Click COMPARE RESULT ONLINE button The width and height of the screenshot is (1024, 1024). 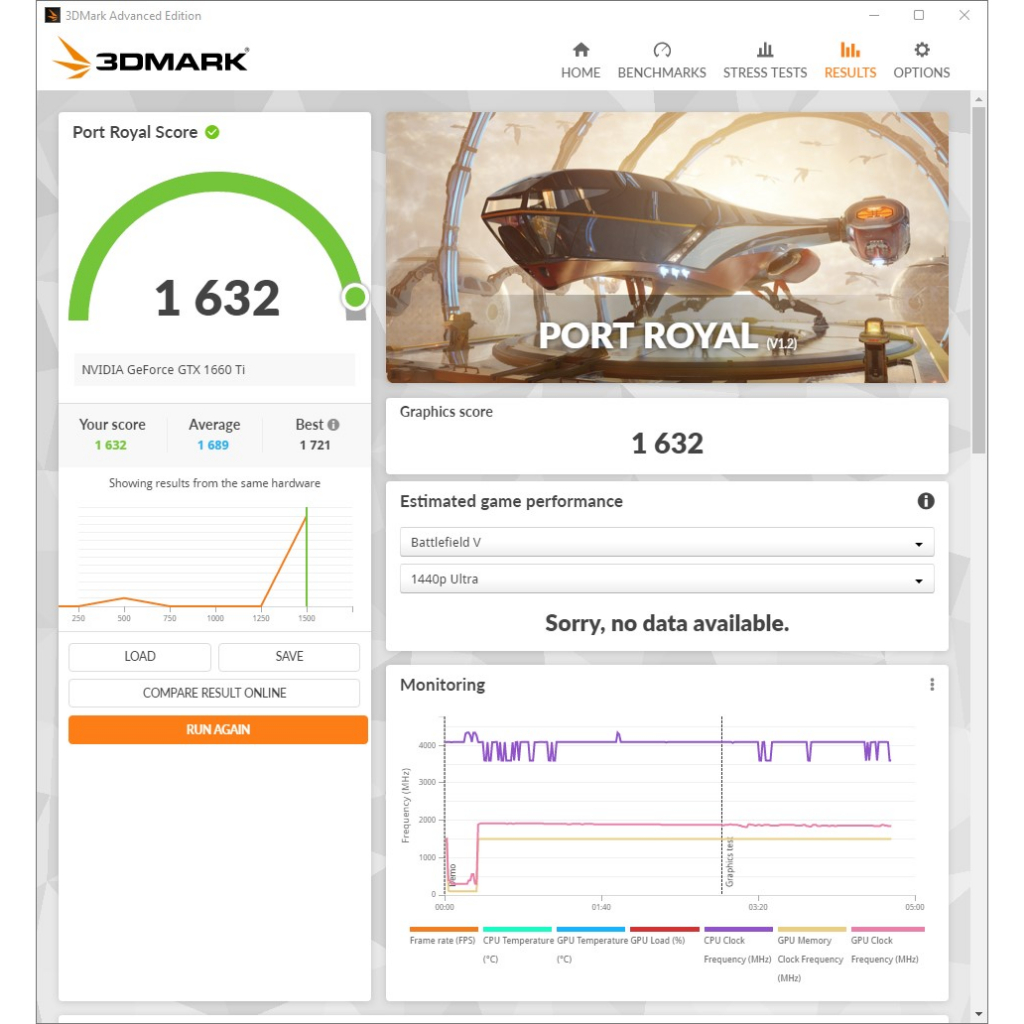(214, 693)
